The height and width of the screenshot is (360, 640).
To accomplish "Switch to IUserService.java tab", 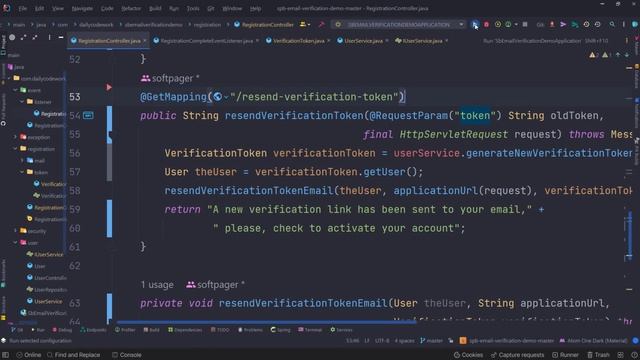I will 422,41.
